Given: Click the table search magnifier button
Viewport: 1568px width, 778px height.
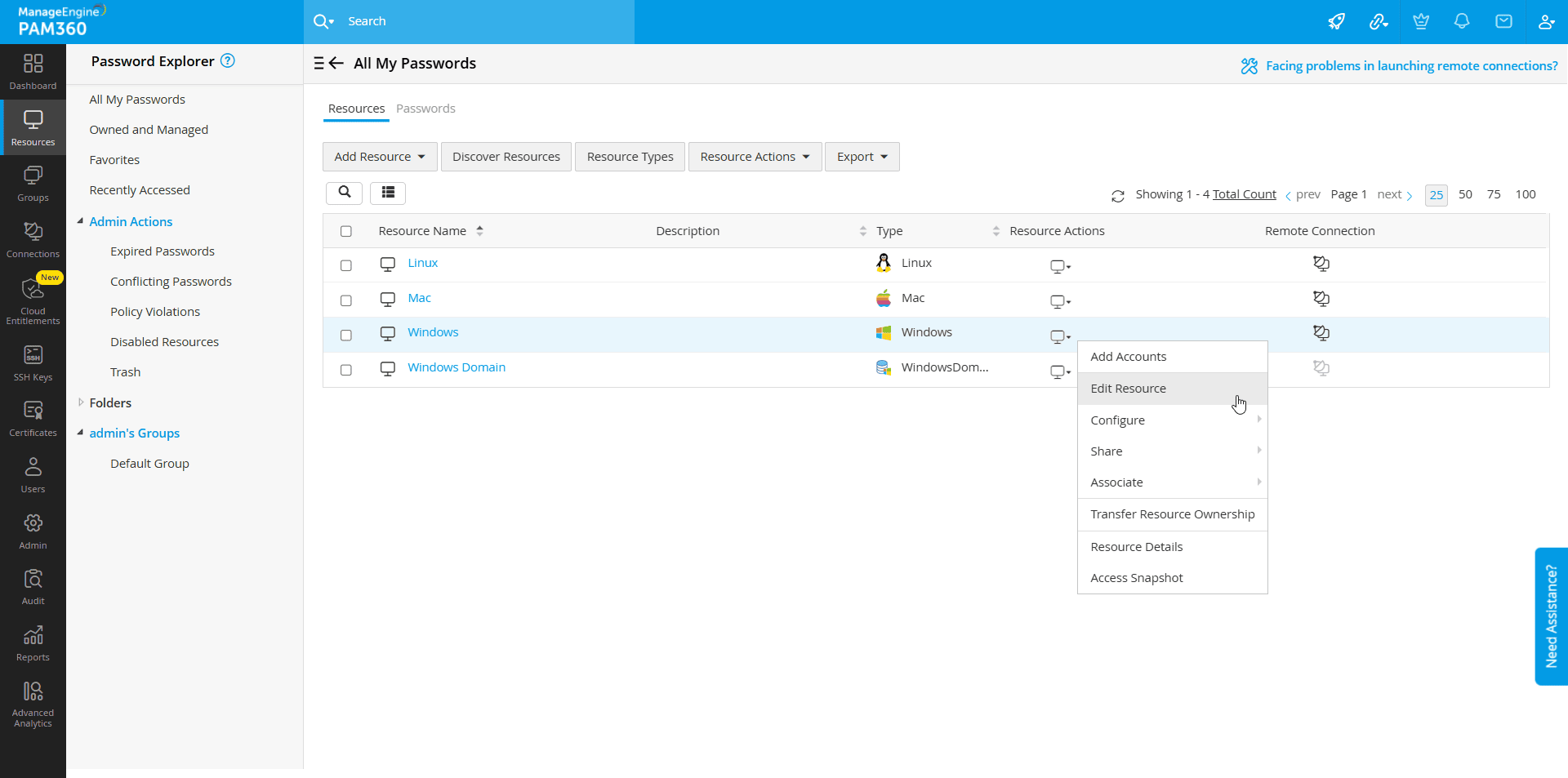Looking at the screenshot, I should point(344,193).
